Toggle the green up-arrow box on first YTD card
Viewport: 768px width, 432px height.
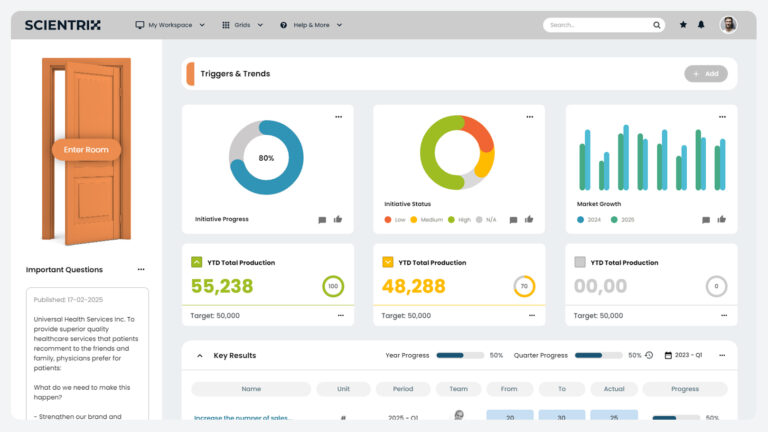pos(197,262)
